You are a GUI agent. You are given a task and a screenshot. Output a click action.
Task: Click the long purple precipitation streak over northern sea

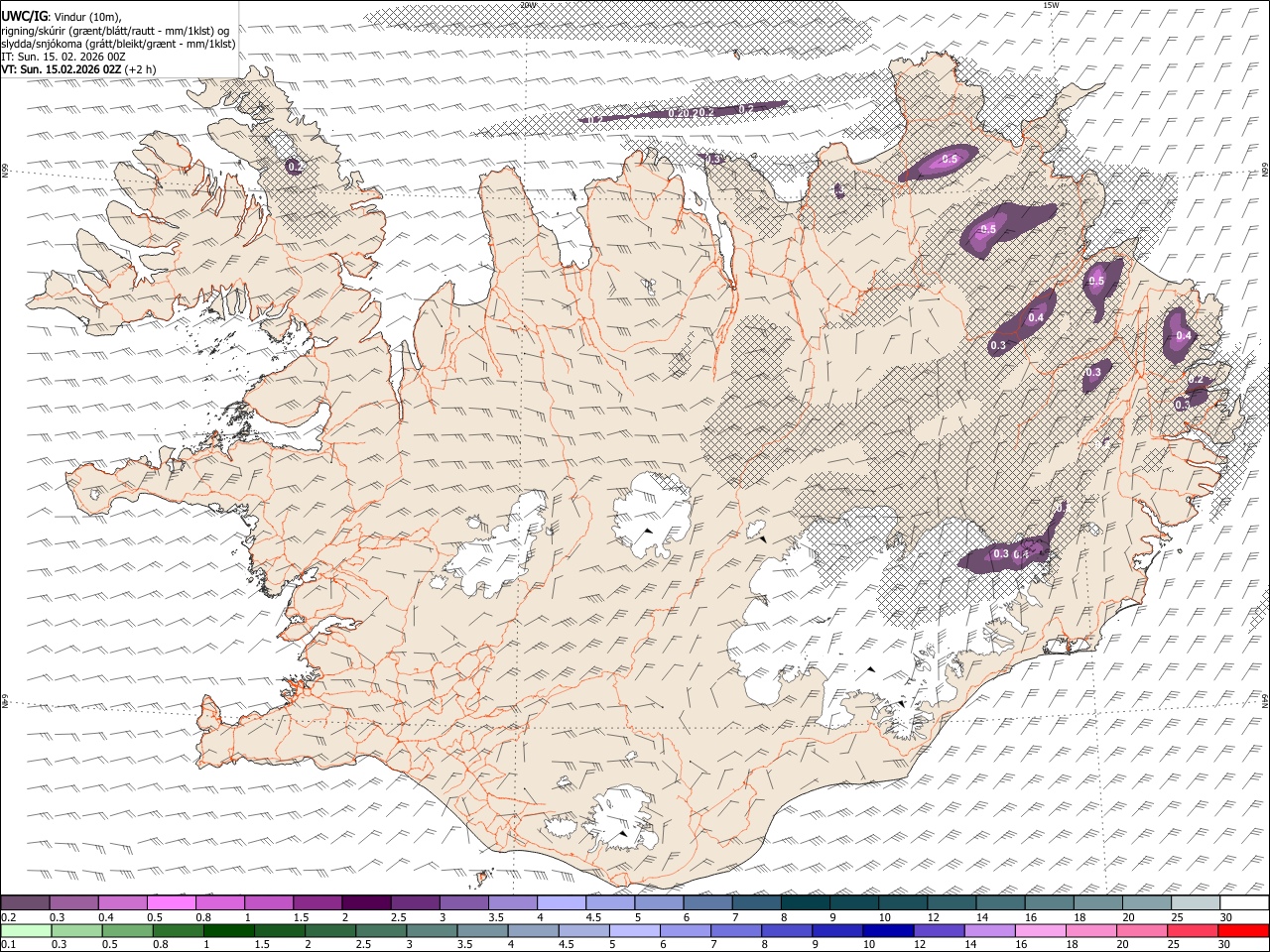click(x=683, y=112)
